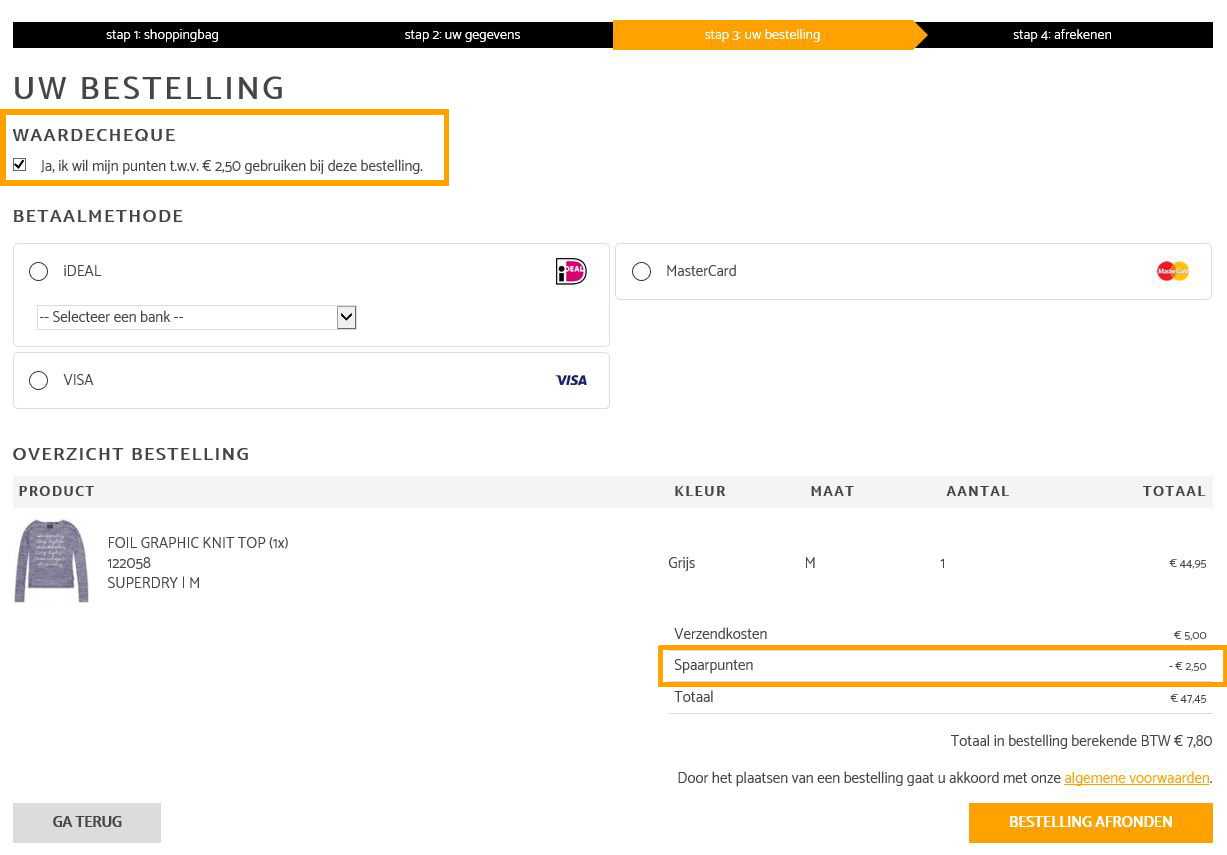Select the iDEAL payment radio button
This screenshot has width=1227, height=855.
click(x=39, y=272)
